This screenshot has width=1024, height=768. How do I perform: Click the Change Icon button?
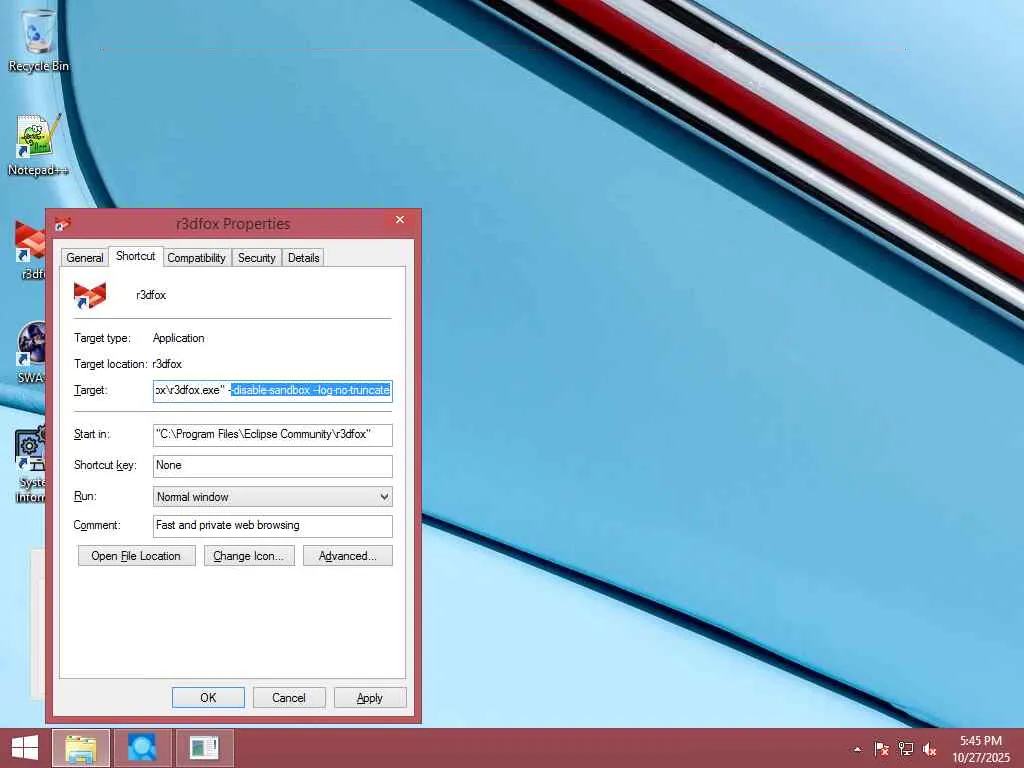[x=249, y=556]
